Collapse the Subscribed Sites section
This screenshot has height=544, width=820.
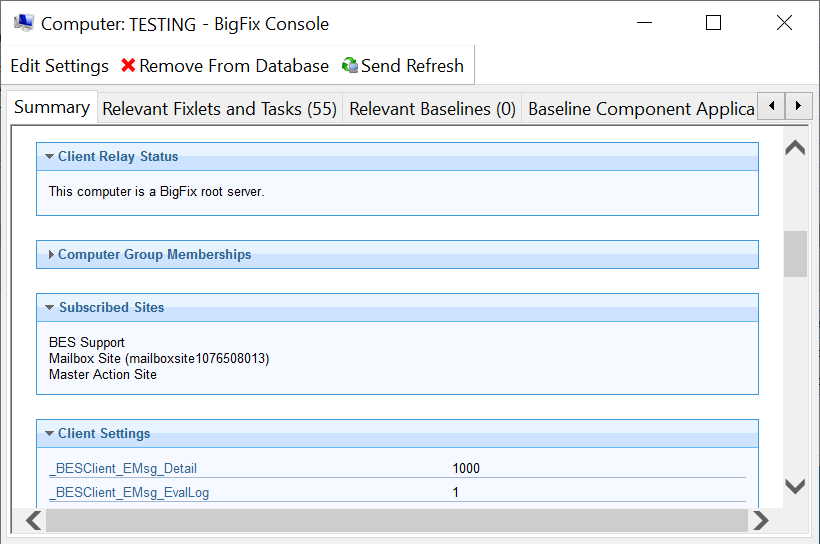click(x=49, y=308)
